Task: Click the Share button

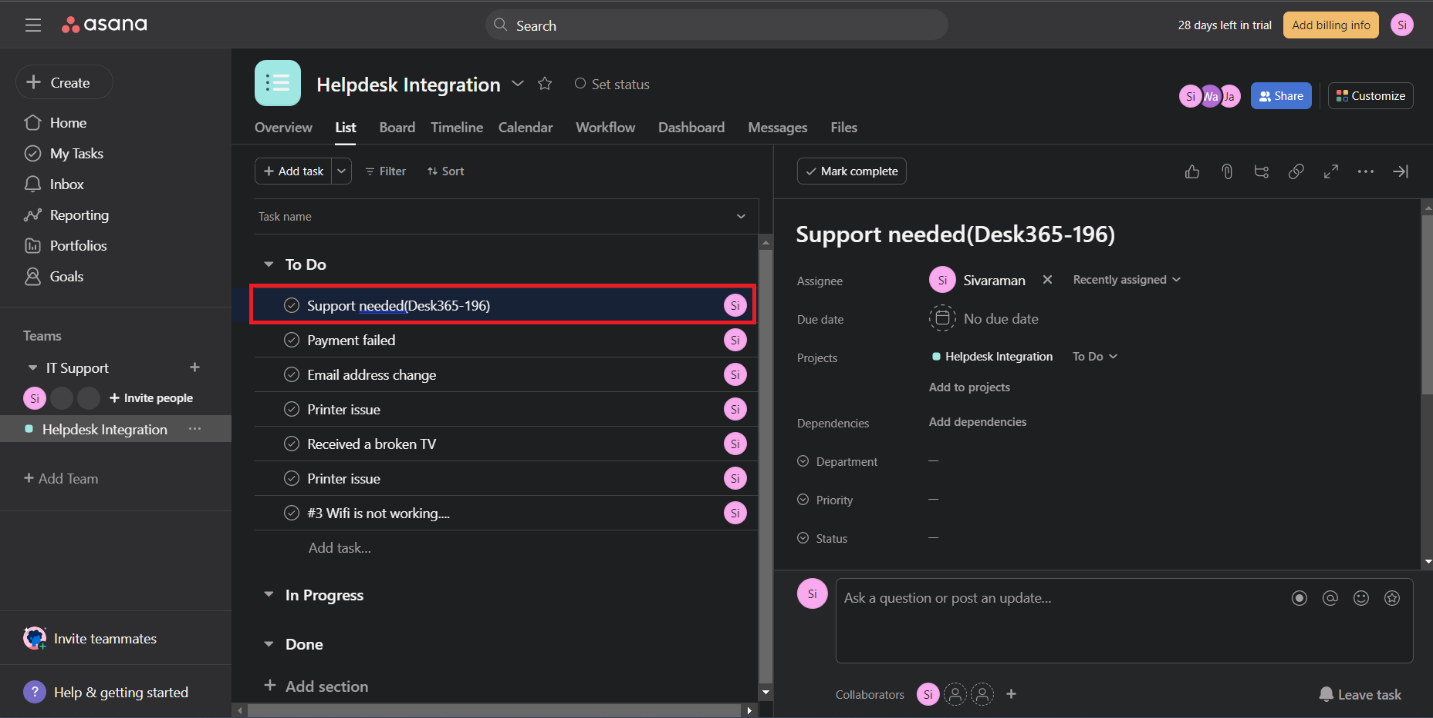Action: 1281,96
